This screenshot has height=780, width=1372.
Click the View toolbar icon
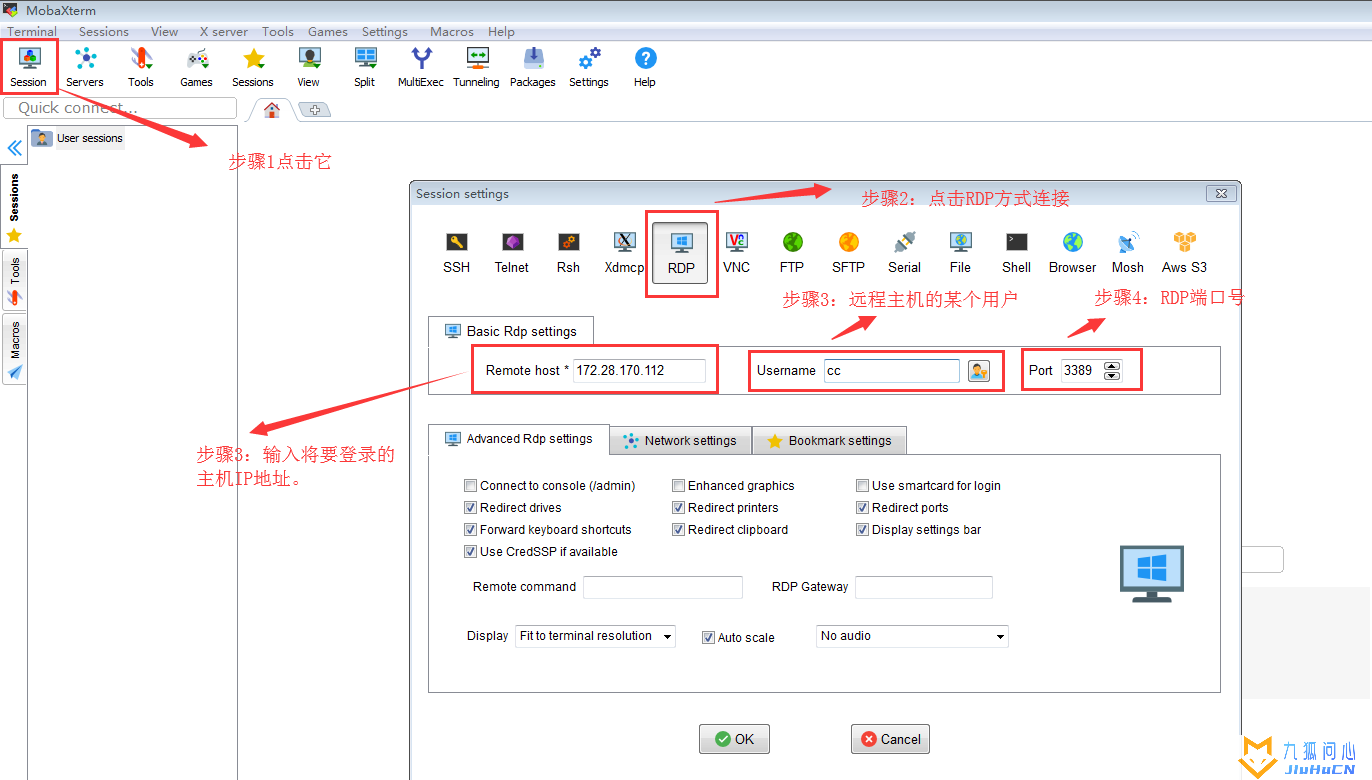(x=309, y=67)
